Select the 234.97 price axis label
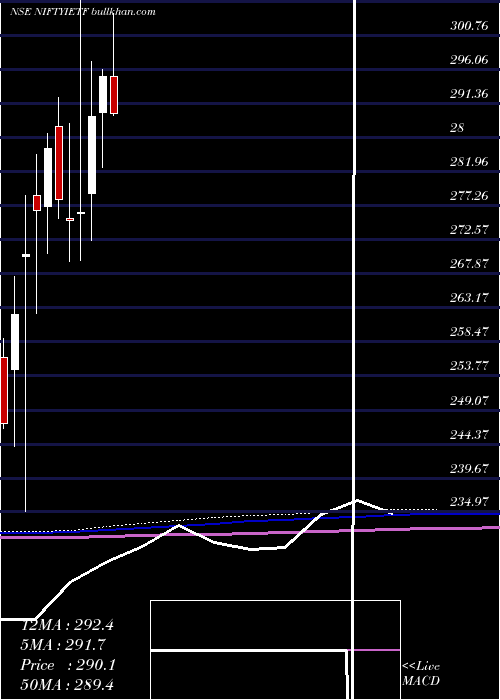 point(469,502)
